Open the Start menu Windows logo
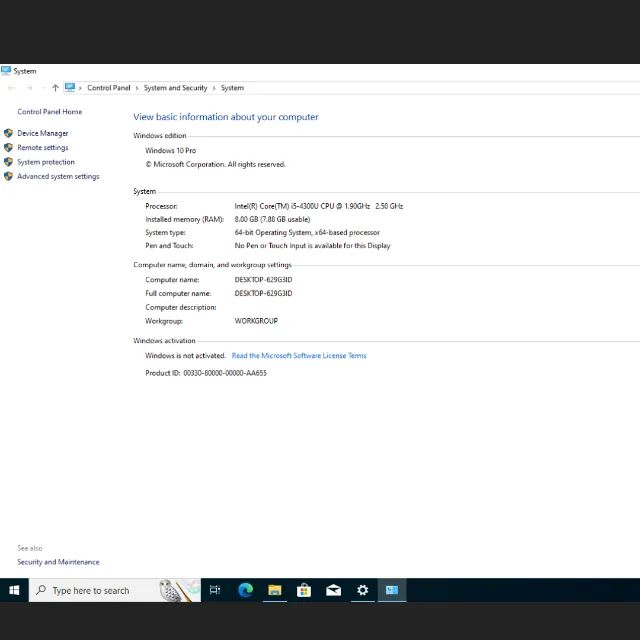 click(x=14, y=590)
